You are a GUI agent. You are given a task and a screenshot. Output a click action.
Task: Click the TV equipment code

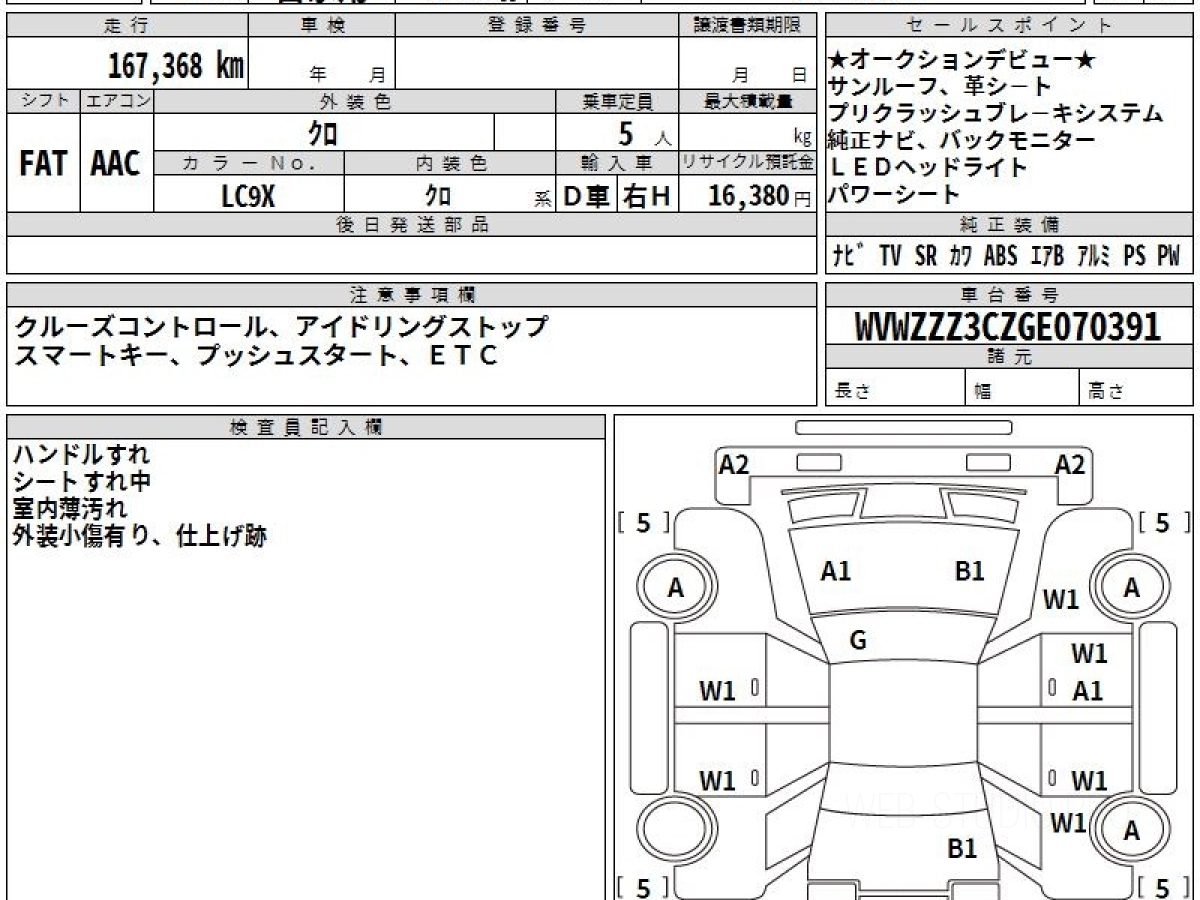(890, 256)
